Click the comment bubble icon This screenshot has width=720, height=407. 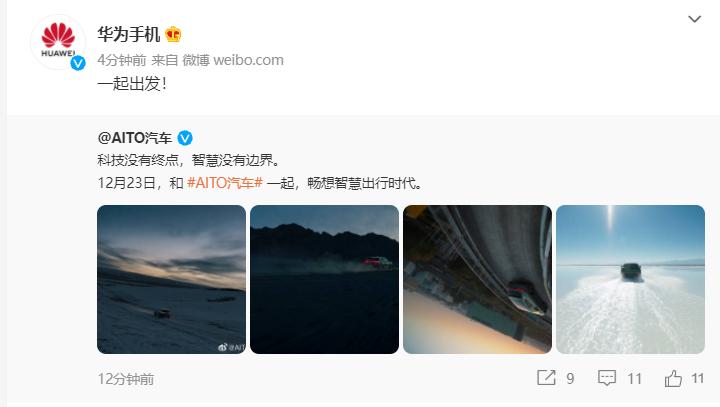pyautogui.click(x=607, y=378)
